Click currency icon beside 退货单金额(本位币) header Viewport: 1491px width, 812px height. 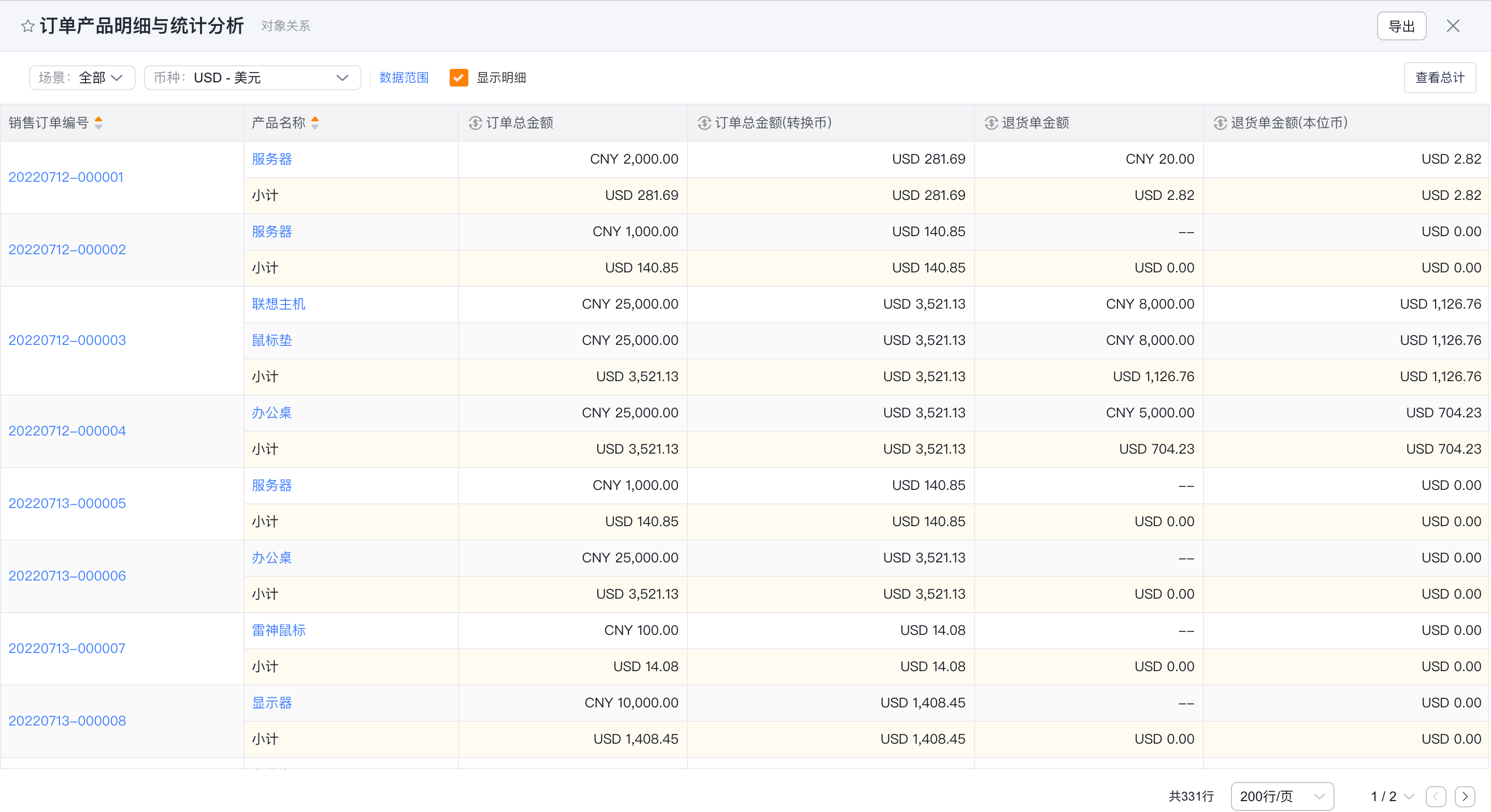(1220, 123)
